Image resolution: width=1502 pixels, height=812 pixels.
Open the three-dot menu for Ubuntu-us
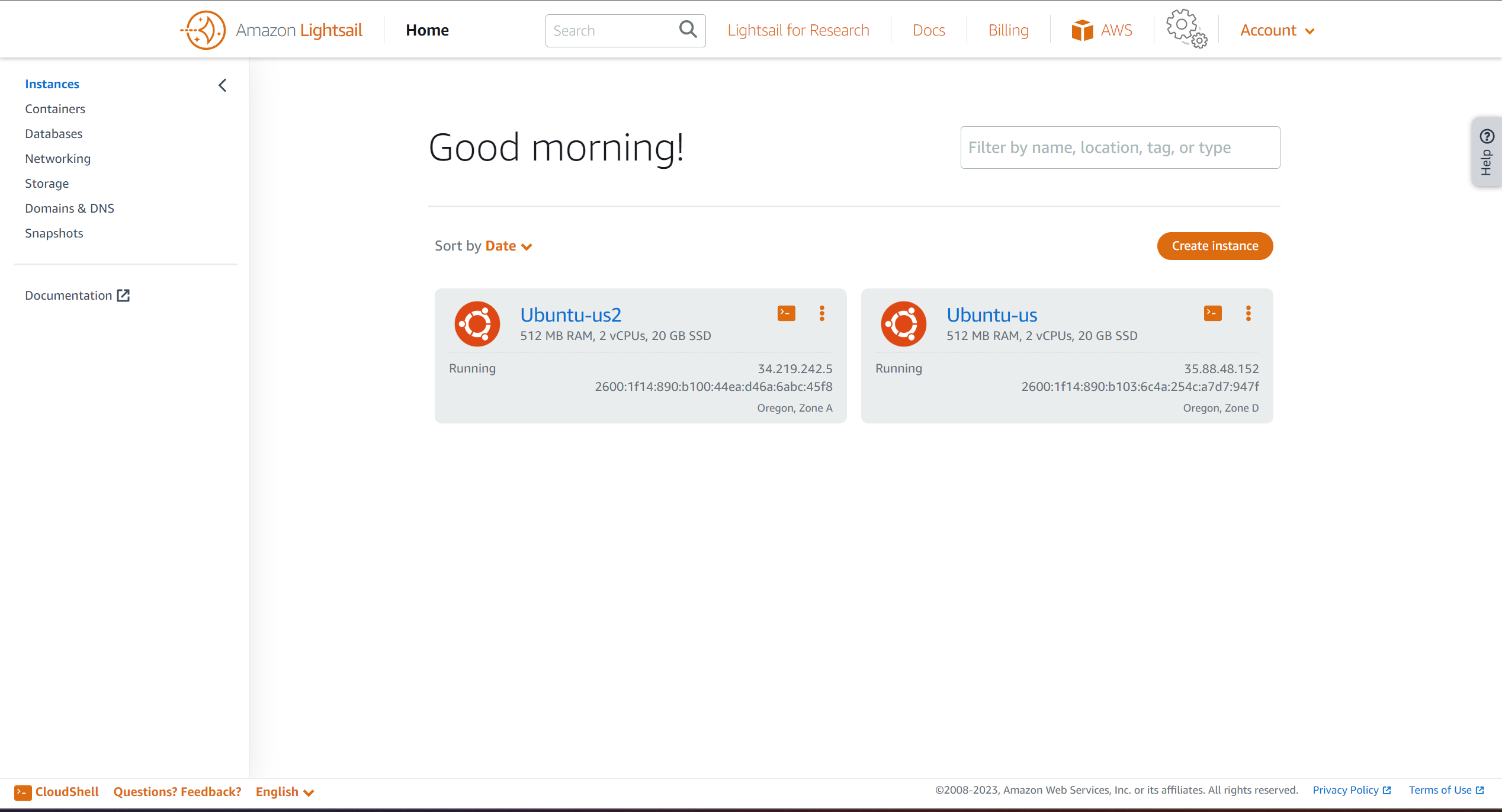(x=1248, y=313)
